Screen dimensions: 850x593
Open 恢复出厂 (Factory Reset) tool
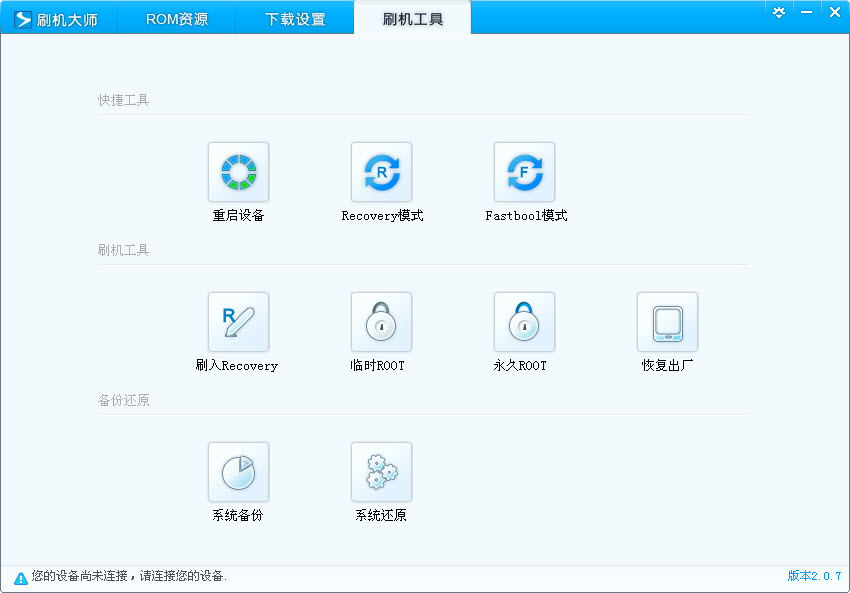click(x=666, y=332)
